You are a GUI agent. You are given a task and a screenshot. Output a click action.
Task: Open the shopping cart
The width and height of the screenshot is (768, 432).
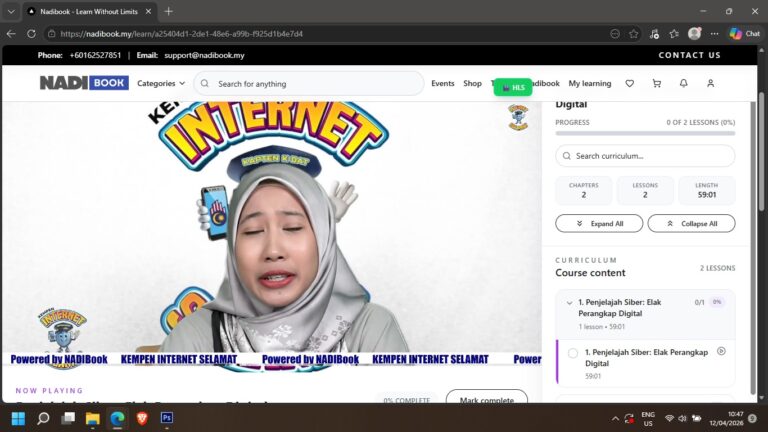tap(656, 83)
